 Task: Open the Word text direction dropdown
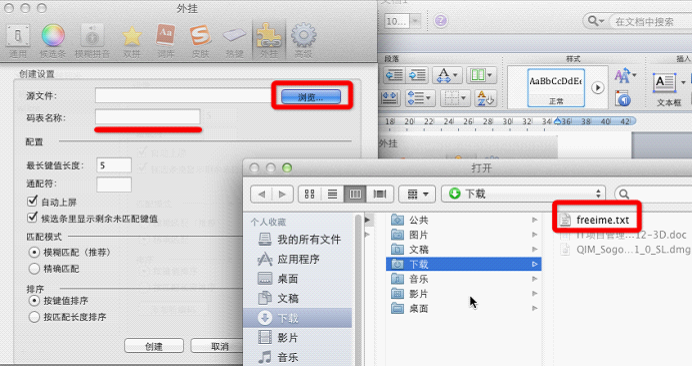(447, 75)
